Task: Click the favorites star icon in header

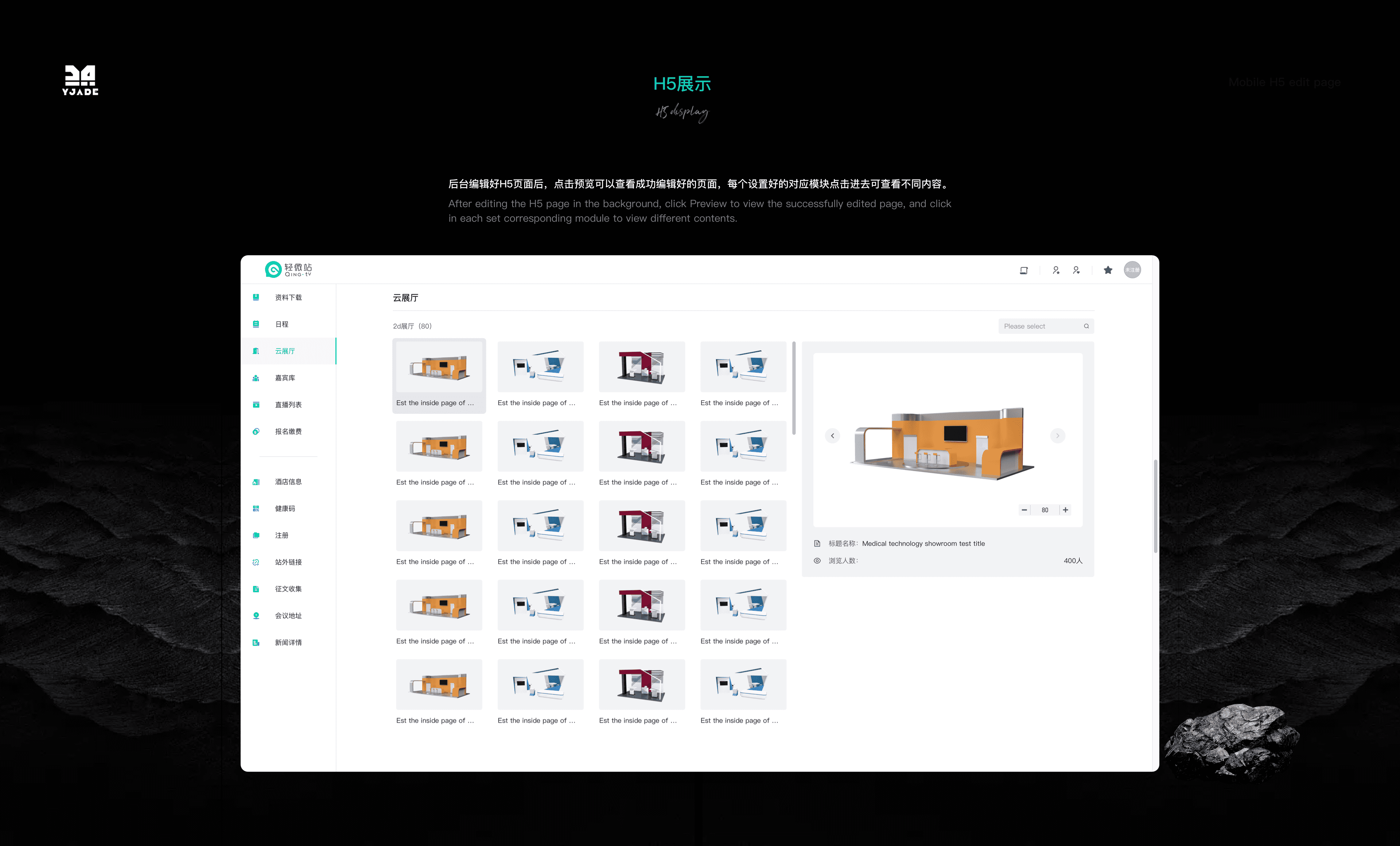Action: [x=1108, y=270]
